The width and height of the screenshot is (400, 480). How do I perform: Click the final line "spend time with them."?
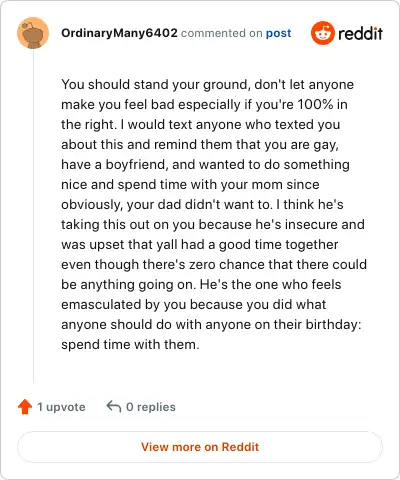click(130, 344)
